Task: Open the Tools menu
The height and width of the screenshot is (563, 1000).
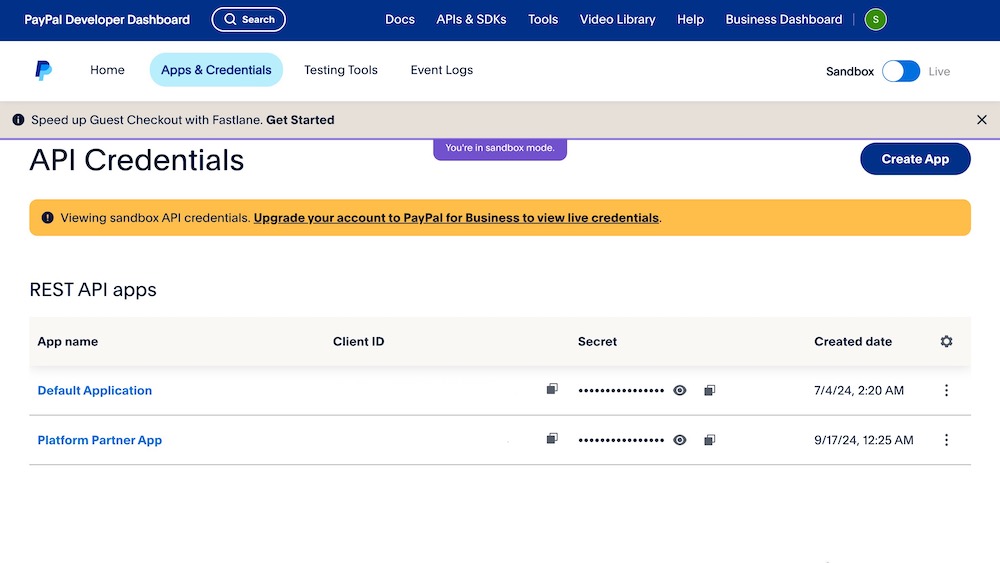Action: 543,20
